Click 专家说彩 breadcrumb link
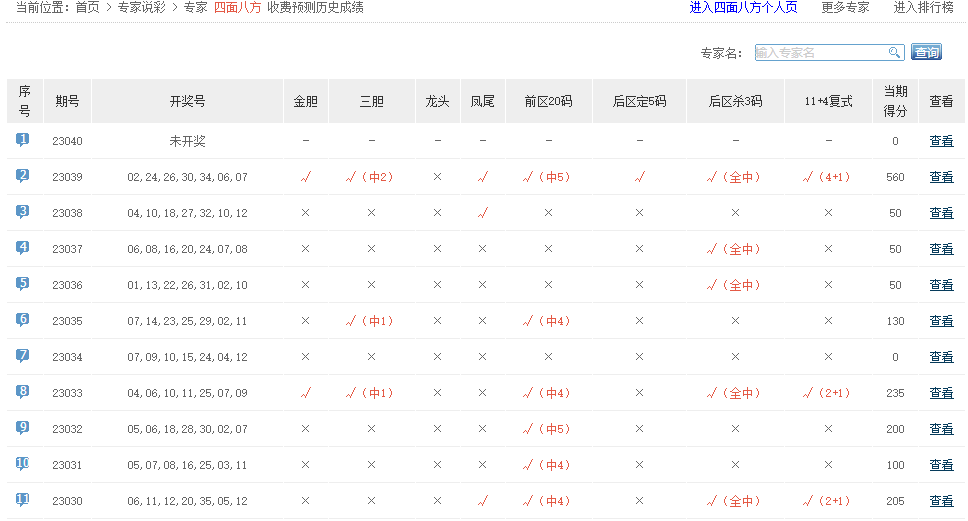The height and width of the screenshot is (521, 968). (x=141, y=8)
